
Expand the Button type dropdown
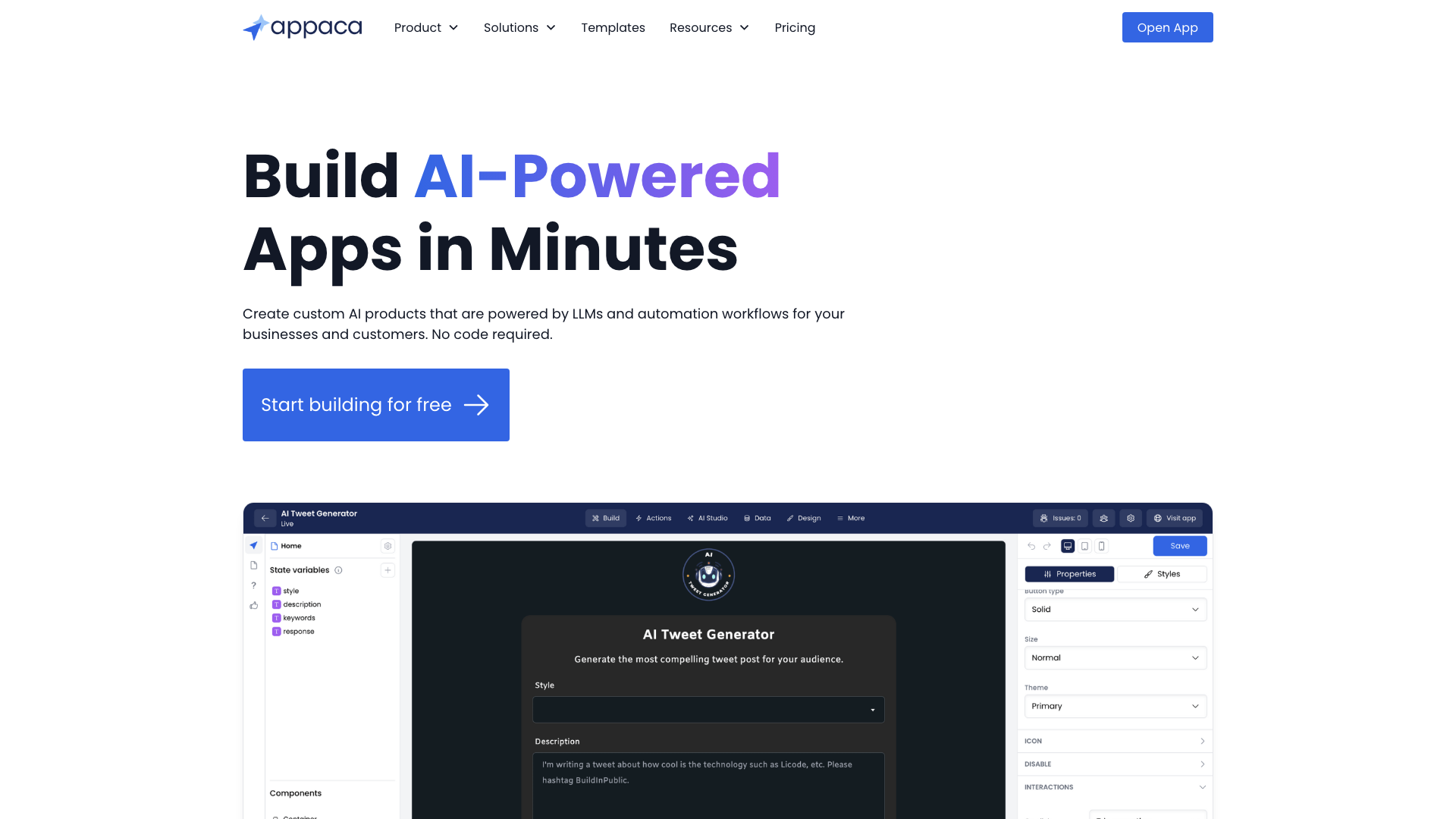[x=1115, y=608]
